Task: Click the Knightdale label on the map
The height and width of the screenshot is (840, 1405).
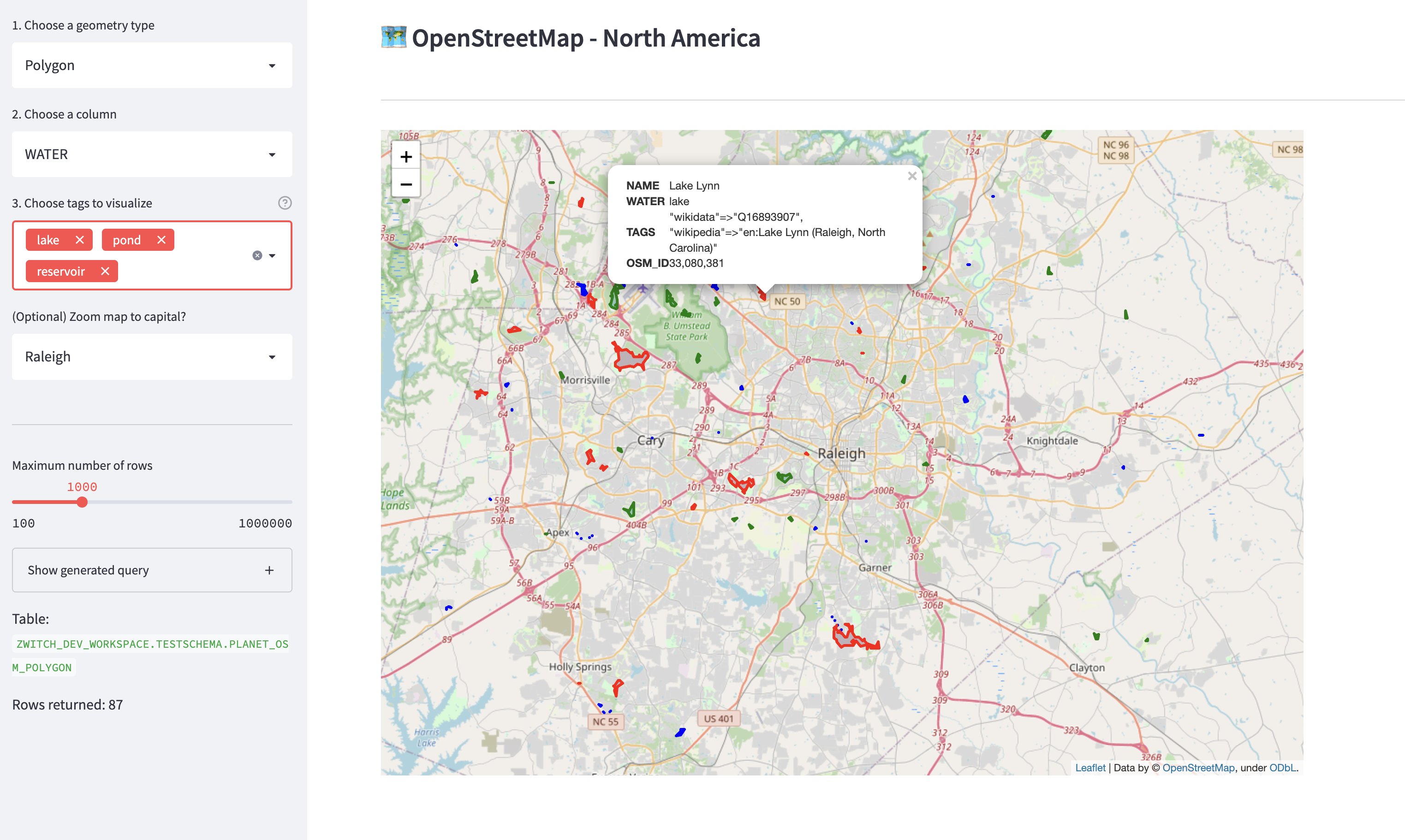Action: [1052, 441]
